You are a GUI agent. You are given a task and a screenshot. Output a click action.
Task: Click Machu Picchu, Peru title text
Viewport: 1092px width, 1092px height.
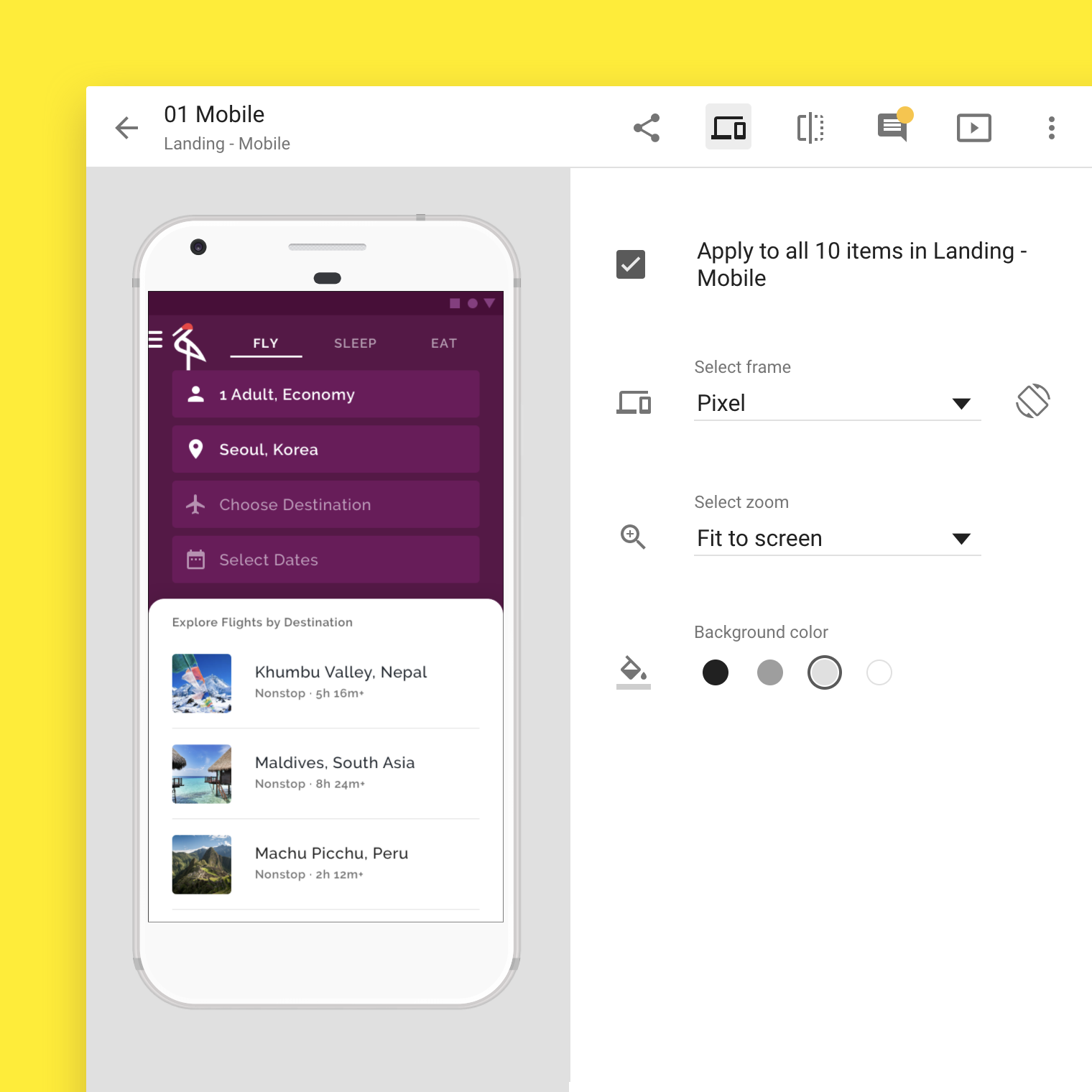(331, 853)
